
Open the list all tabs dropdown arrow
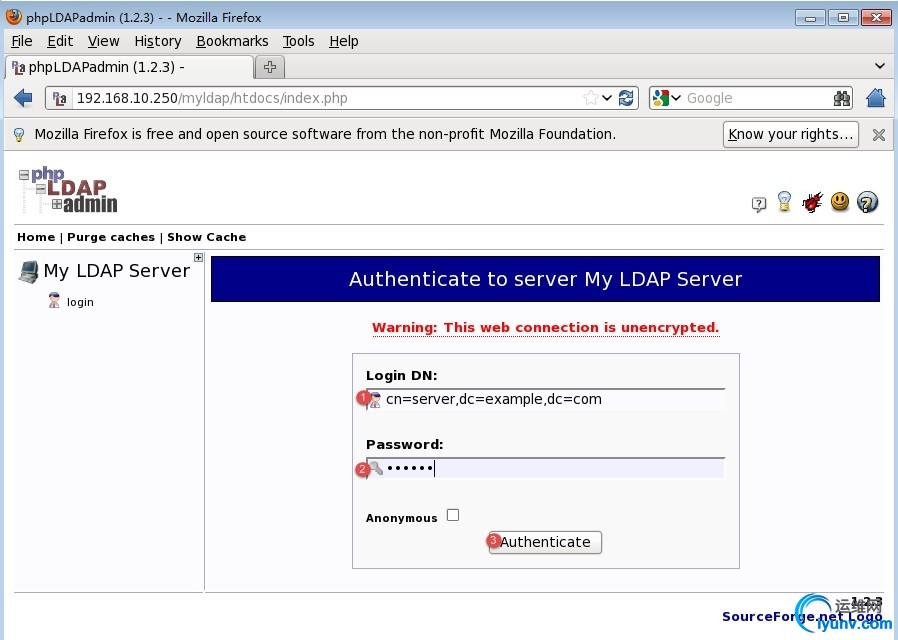click(880, 66)
